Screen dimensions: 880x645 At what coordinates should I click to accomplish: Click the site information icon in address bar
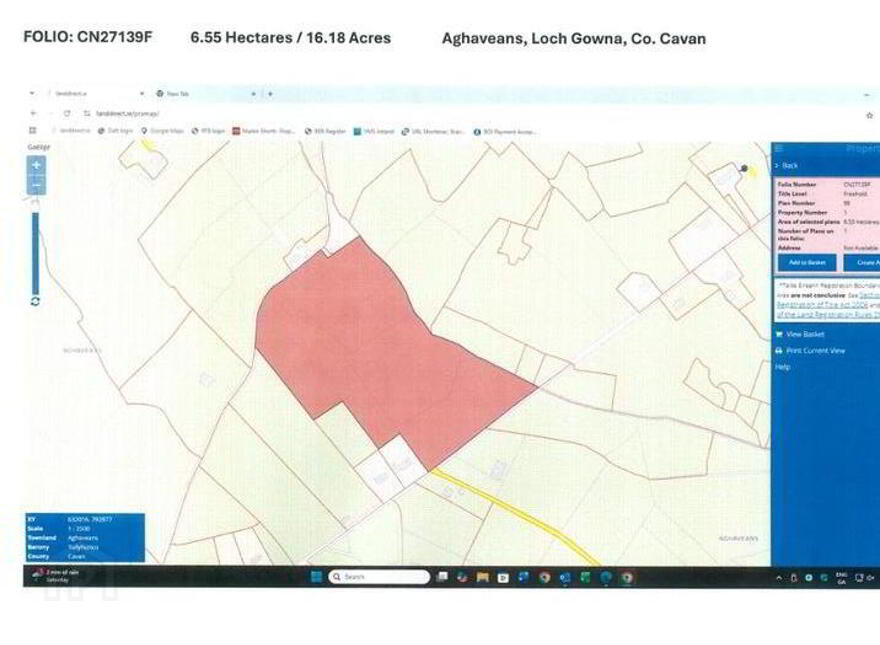click(87, 113)
